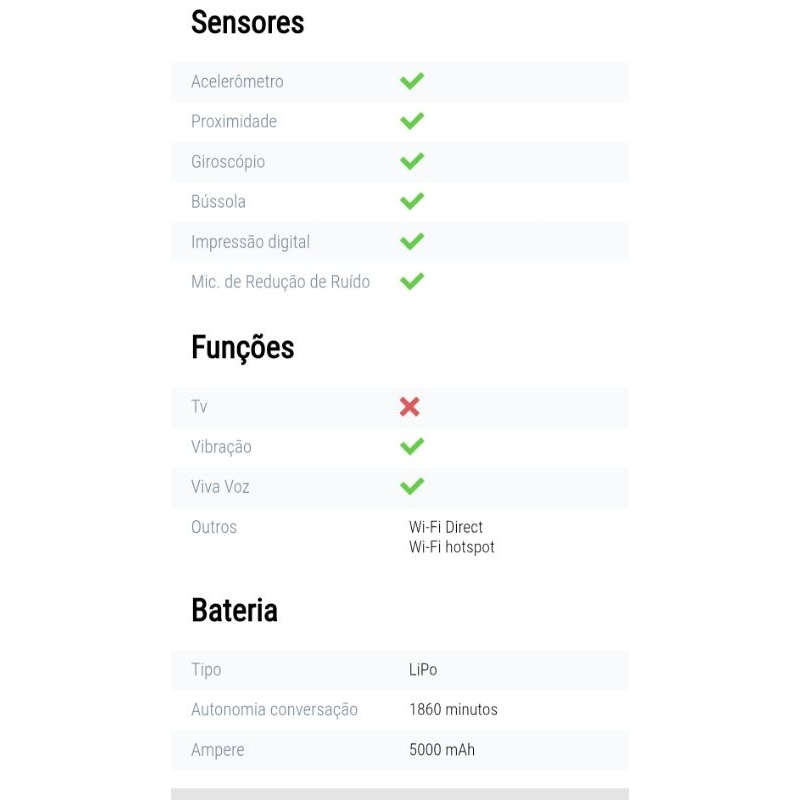
Task: Click the Impressão digital check icon
Action: click(x=412, y=241)
